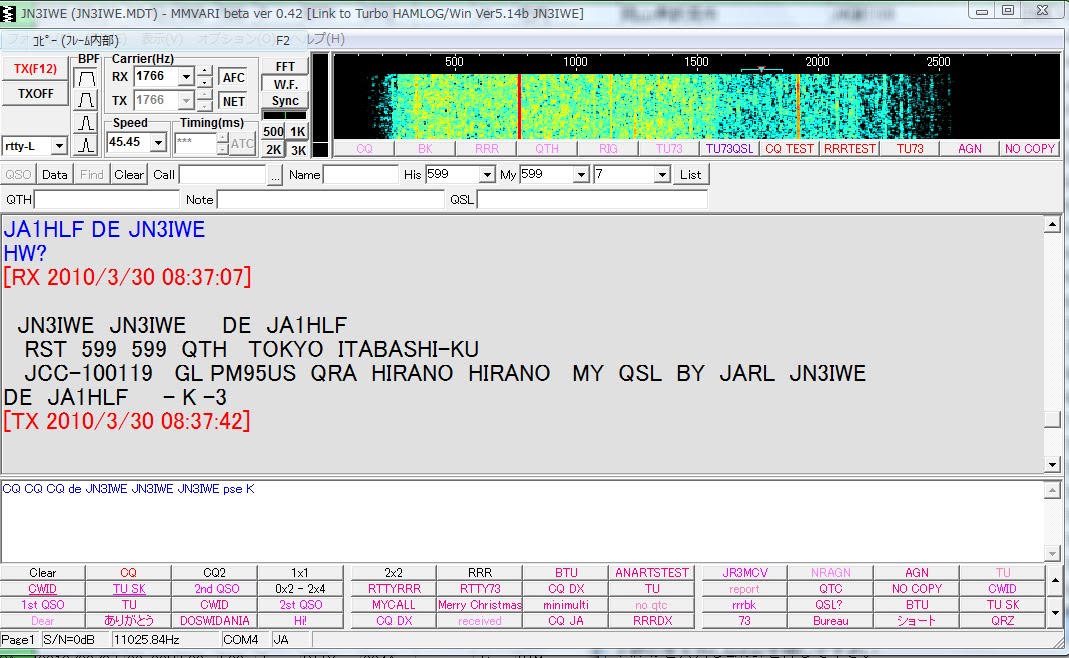Open the My RST 599 dropdown

580,175
